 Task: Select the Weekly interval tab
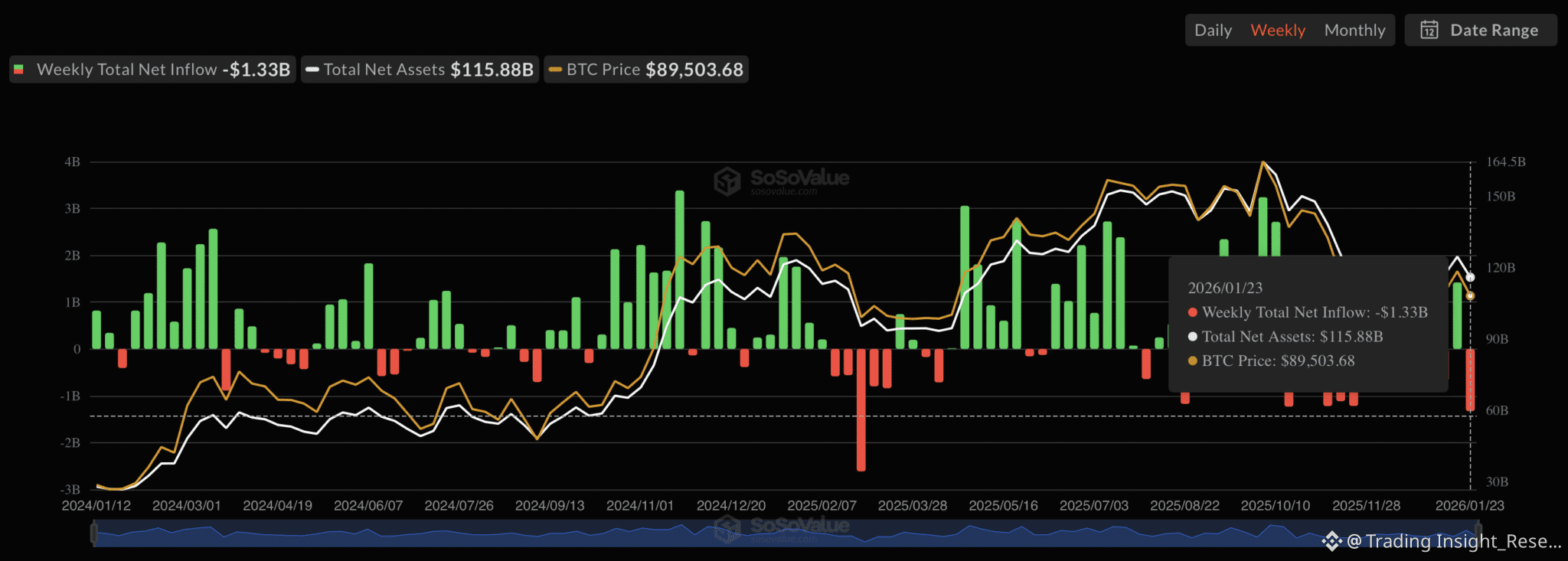(1278, 30)
